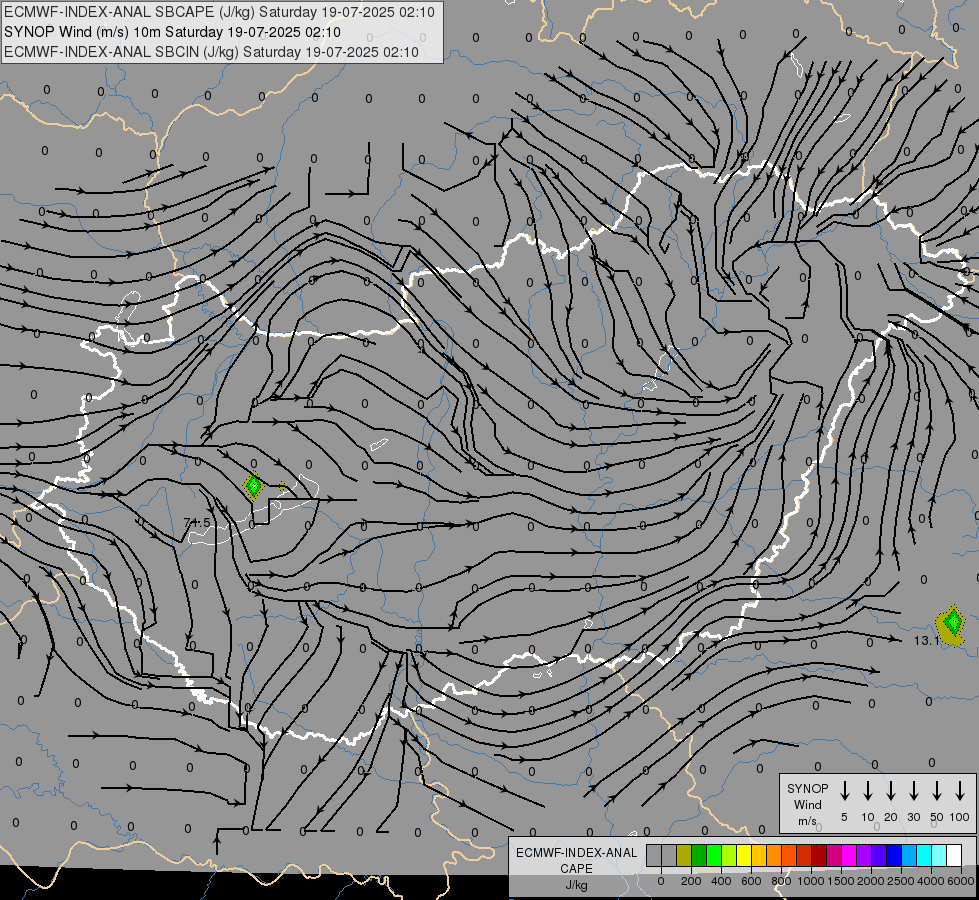Pick the pure yellow CAPE legend swatch
979x900 pixels.
click(744, 856)
